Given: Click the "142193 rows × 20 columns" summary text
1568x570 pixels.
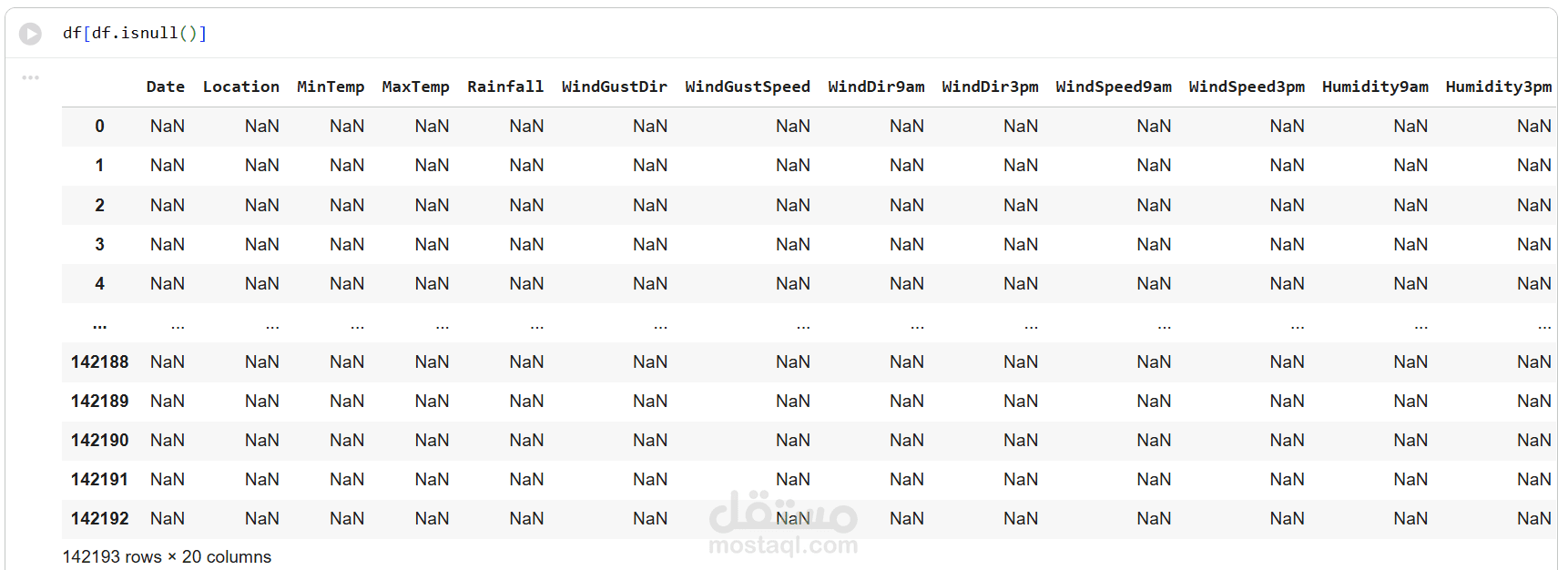Looking at the screenshot, I should pos(167,556).
